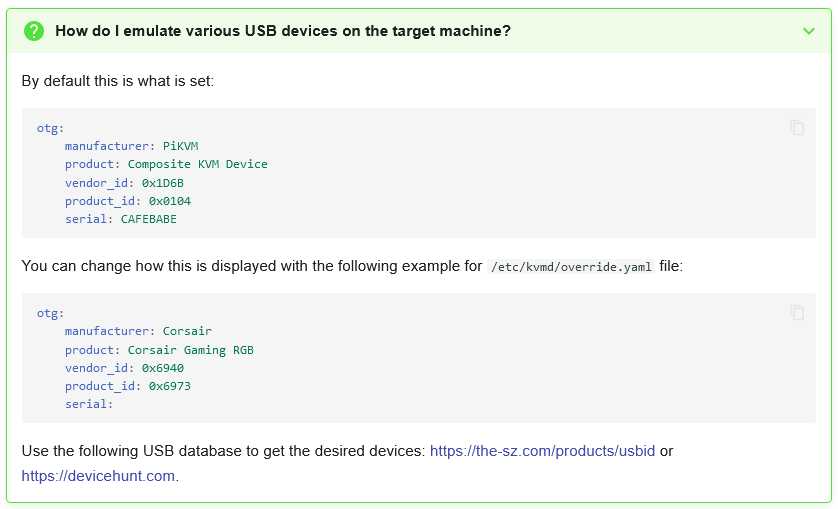This screenshot has width=838, height=509.
Task: Click the vendor_id 0x1D6B value
Action: coord(162,183)
